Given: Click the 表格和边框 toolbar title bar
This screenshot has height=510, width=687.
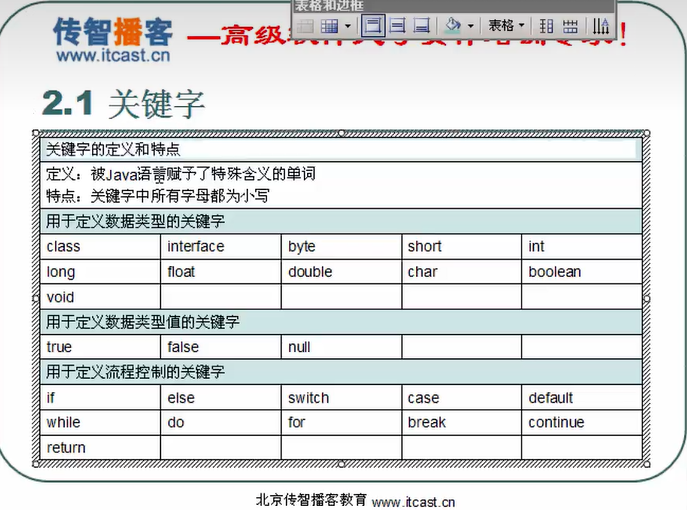Looking at the screenshot, I should point(453,6).
